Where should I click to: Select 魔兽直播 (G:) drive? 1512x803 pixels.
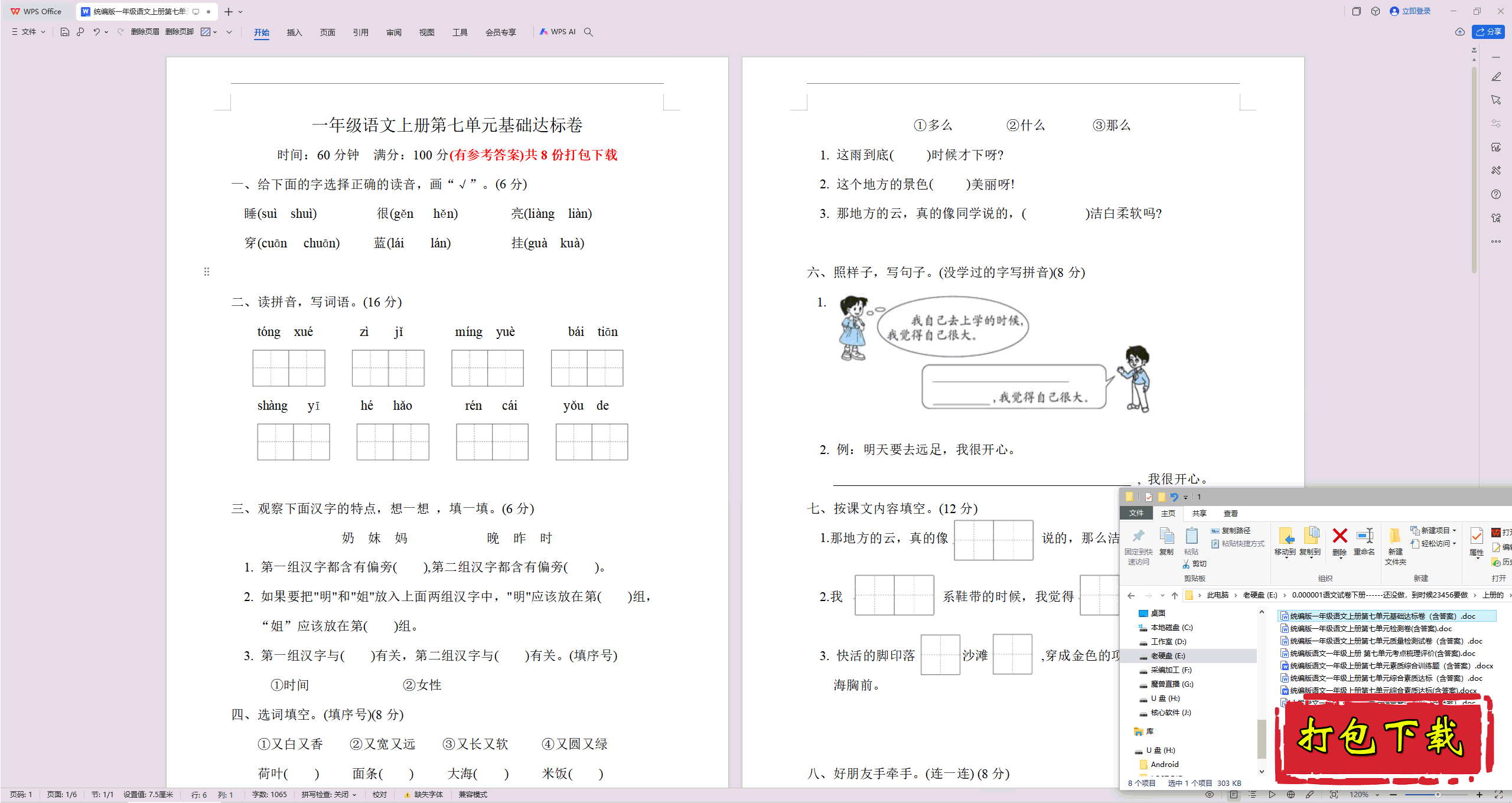coord(1166,684)
